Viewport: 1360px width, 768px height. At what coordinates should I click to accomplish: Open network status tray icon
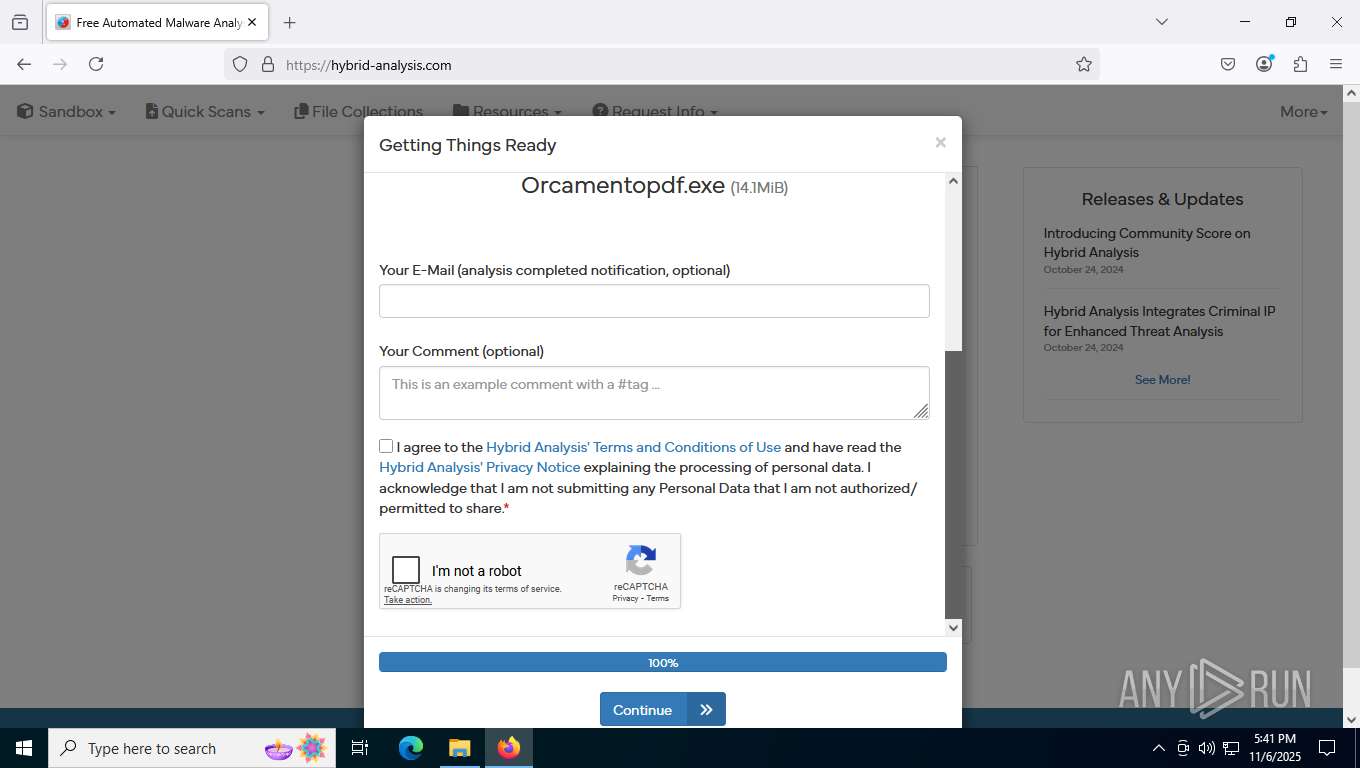[1231, 748]
